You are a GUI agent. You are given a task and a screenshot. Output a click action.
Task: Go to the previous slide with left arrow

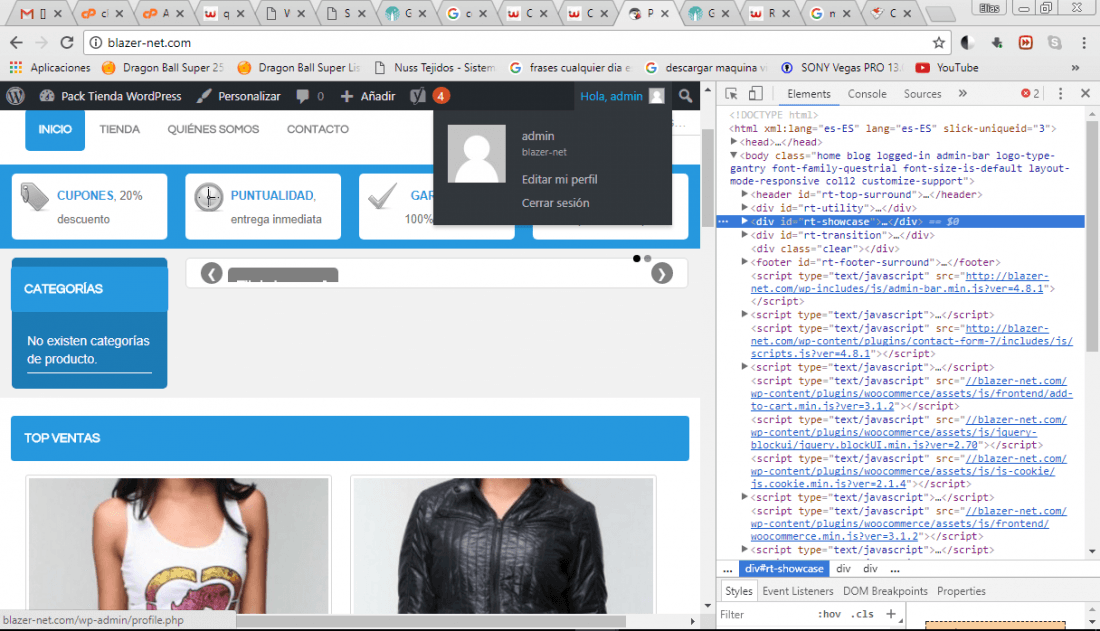211,273
